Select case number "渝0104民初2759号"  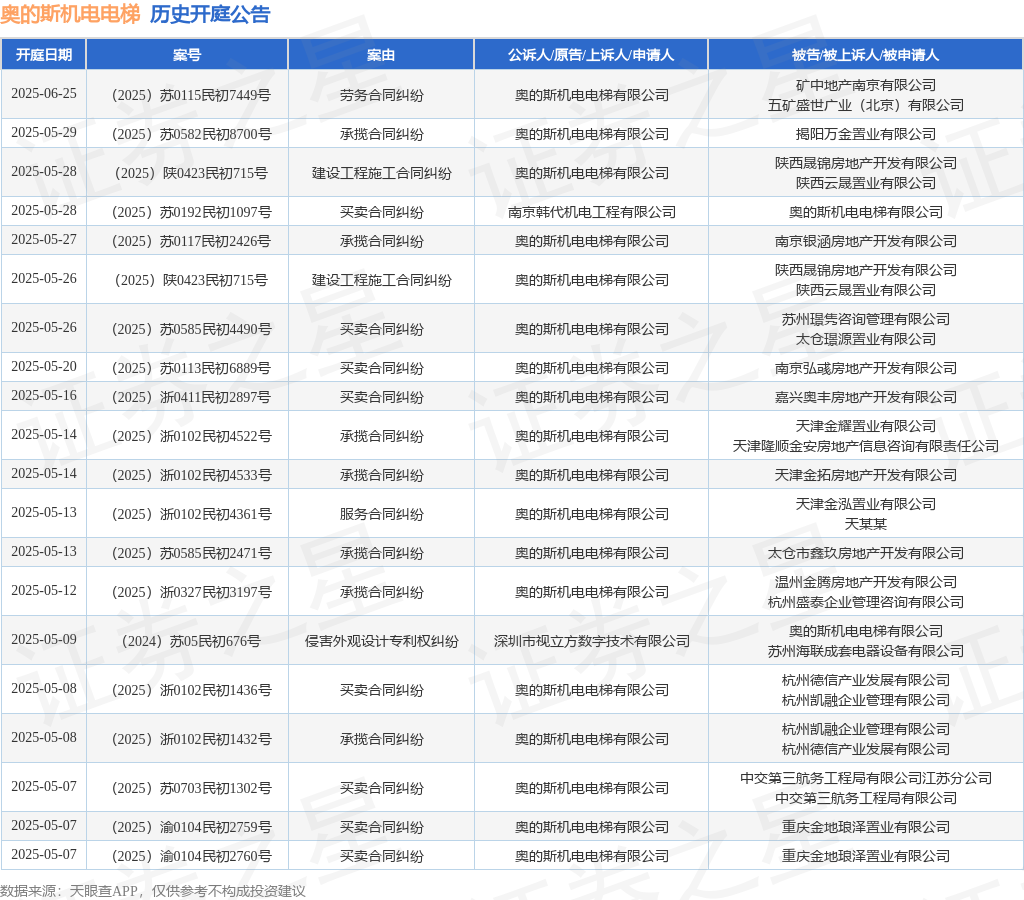point(216,828)
